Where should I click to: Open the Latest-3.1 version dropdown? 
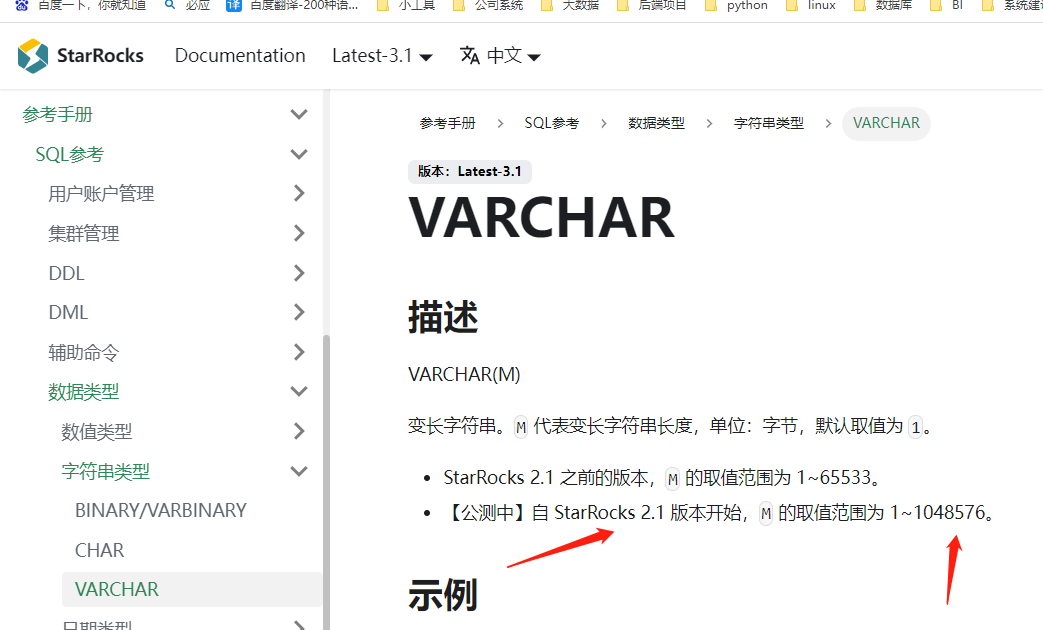tap(382, 56)
